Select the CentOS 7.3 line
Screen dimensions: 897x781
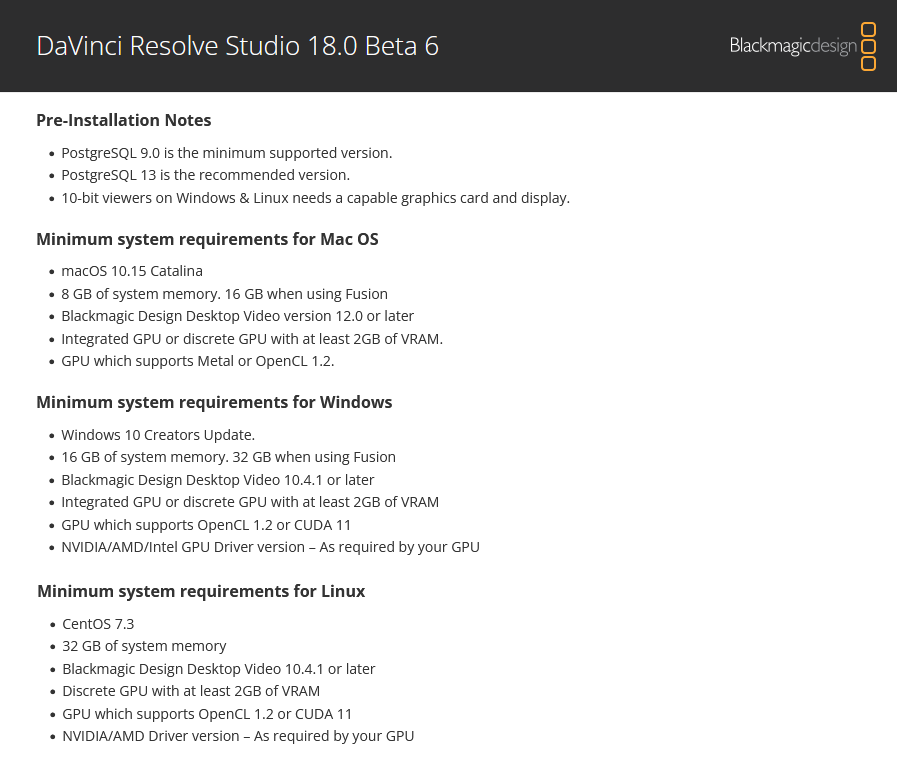click(x=98, y=624)
